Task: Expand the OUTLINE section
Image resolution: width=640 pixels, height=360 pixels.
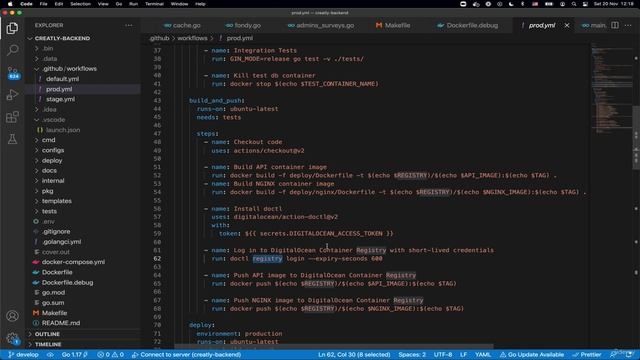Action: click(x=47, y=334)
